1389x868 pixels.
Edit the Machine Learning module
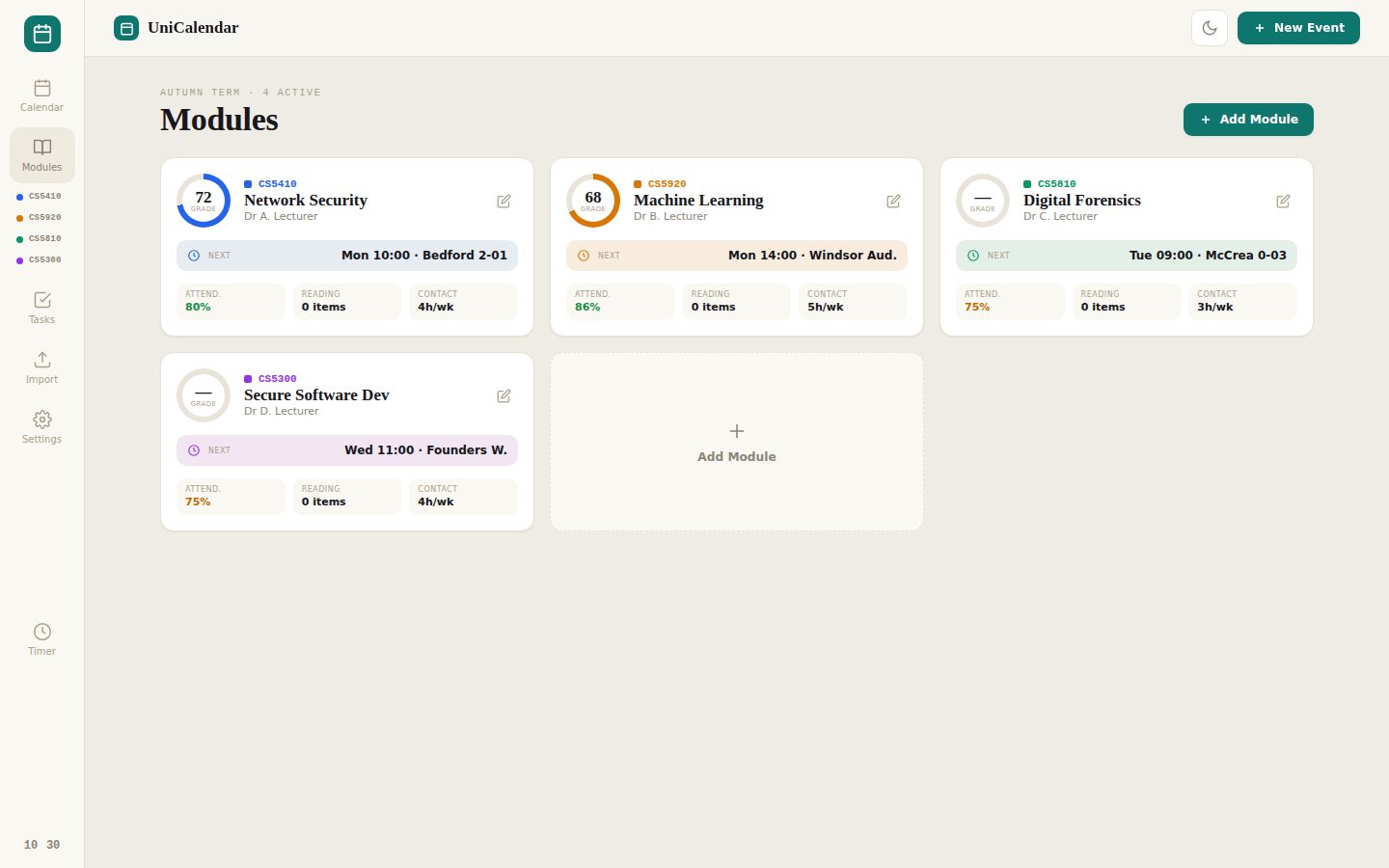pos(893,201)
